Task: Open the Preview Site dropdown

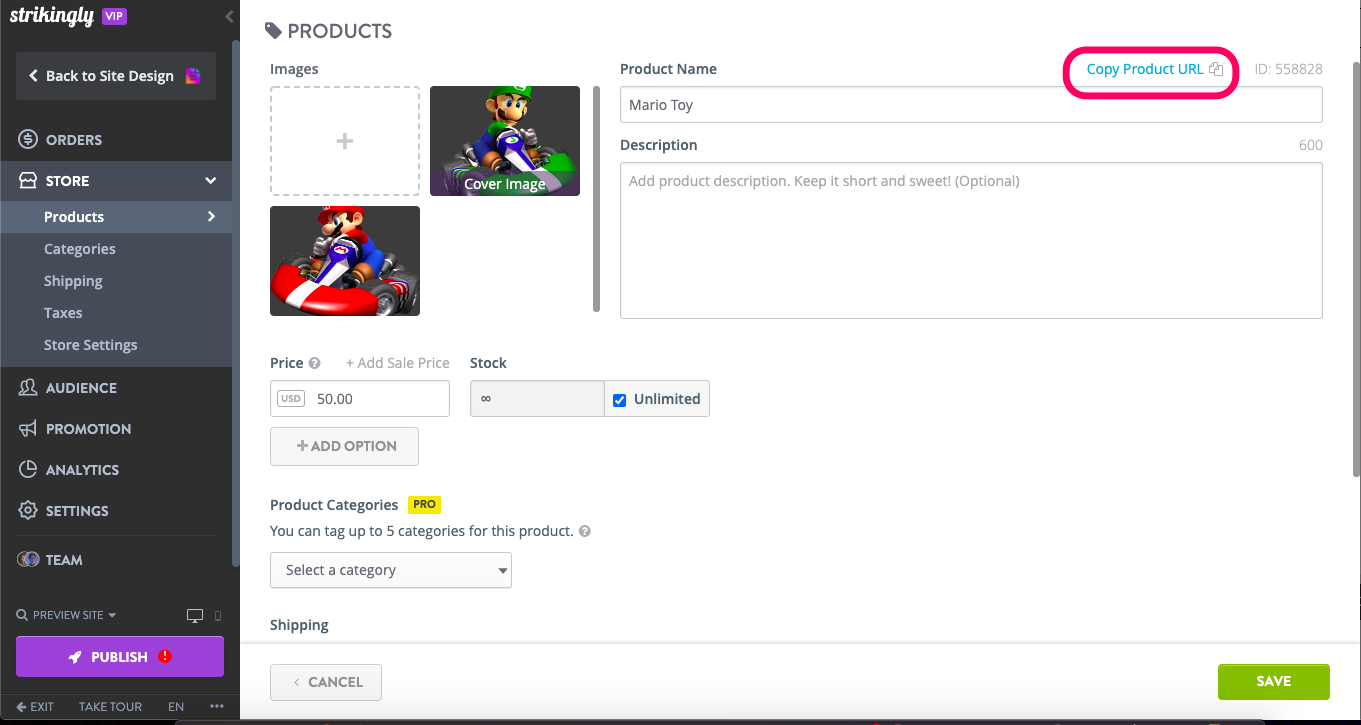Action: coord(67,615)
